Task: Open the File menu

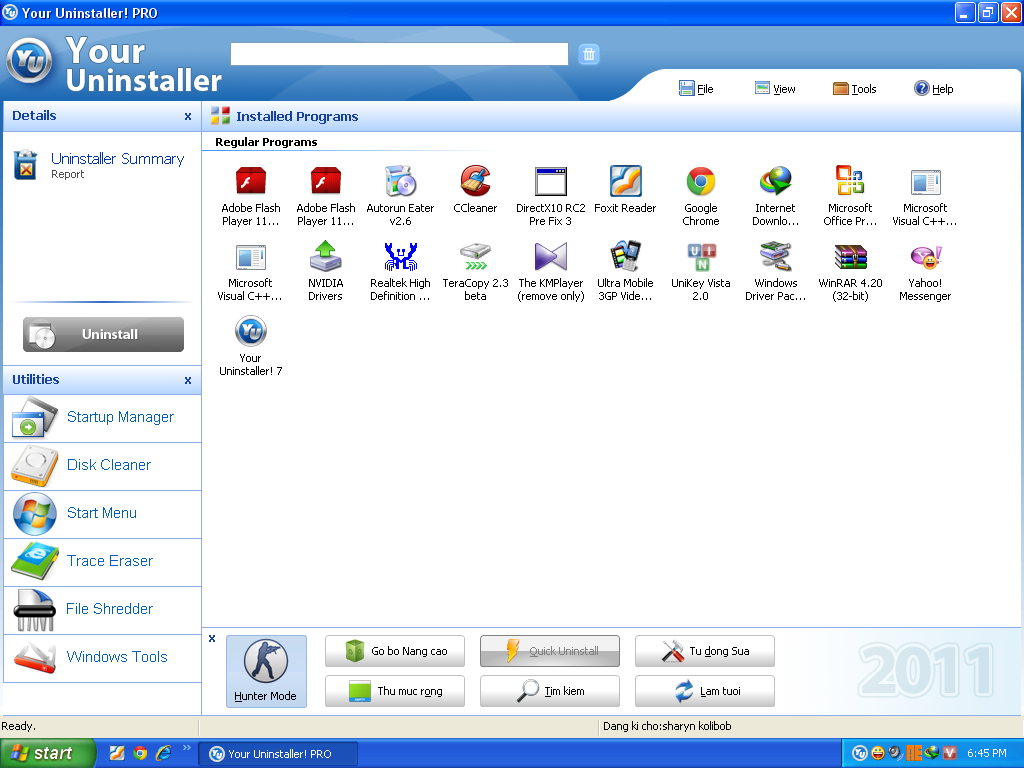Action: tap(696, 89)
